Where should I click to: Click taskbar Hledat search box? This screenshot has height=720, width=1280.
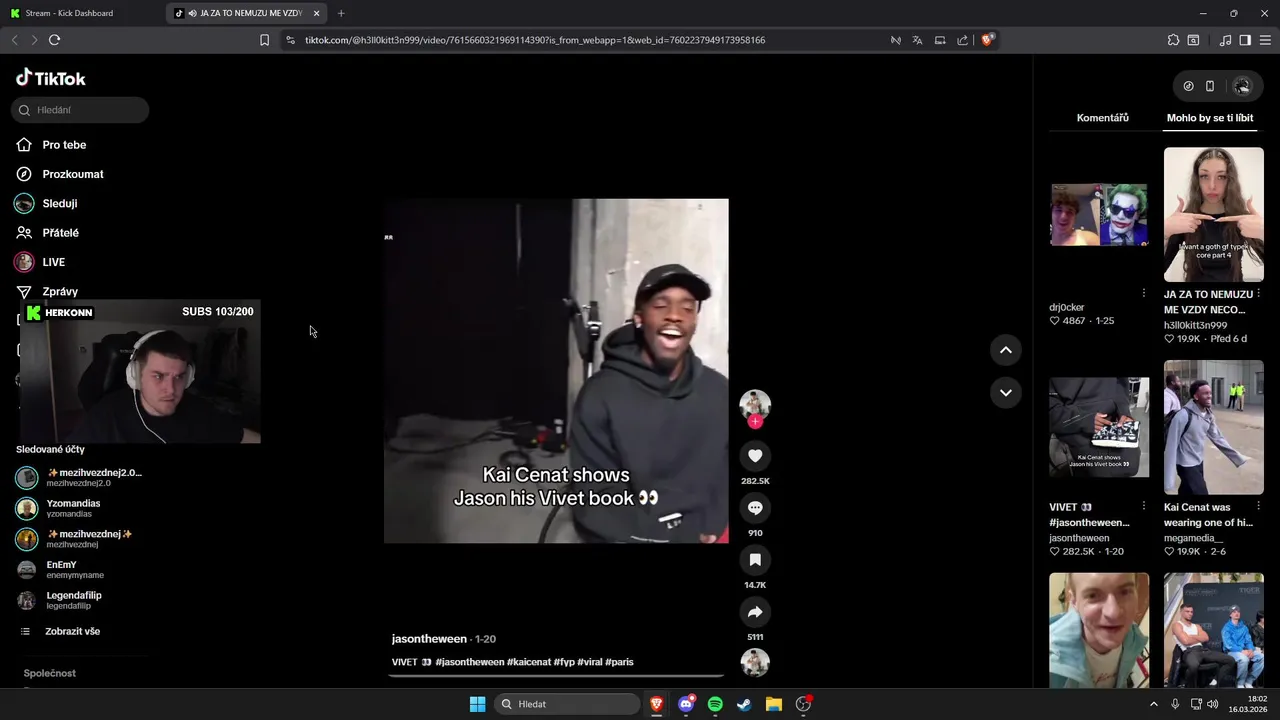[567, 704]
